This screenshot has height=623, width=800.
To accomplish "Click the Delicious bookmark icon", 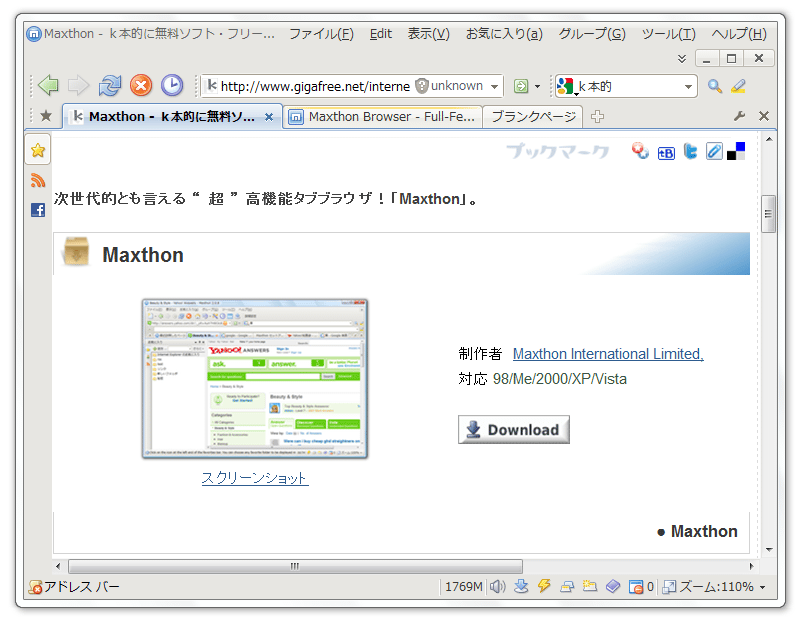I will (736, 151).
